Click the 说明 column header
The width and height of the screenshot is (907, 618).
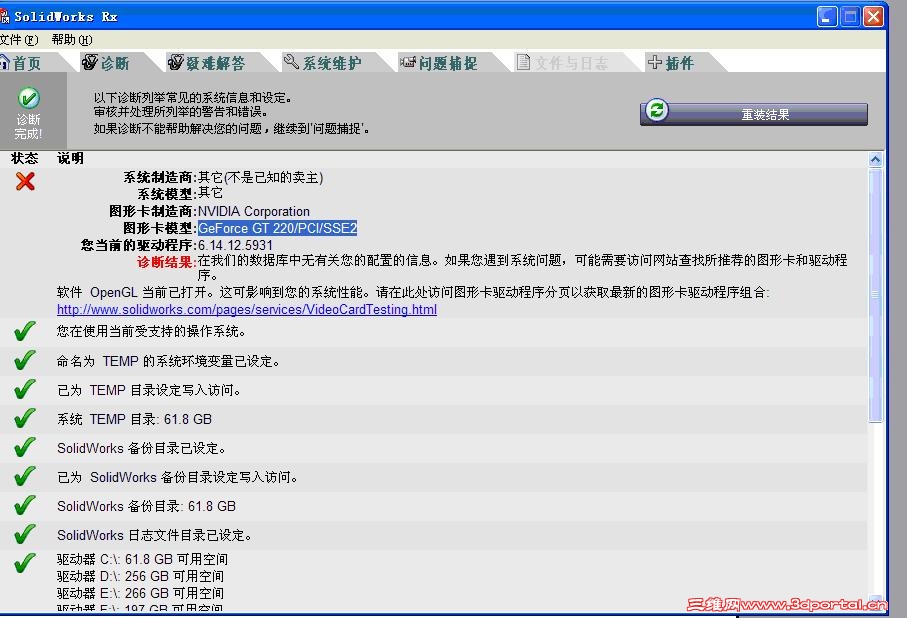pyautogui.click(x=70, y=159)
